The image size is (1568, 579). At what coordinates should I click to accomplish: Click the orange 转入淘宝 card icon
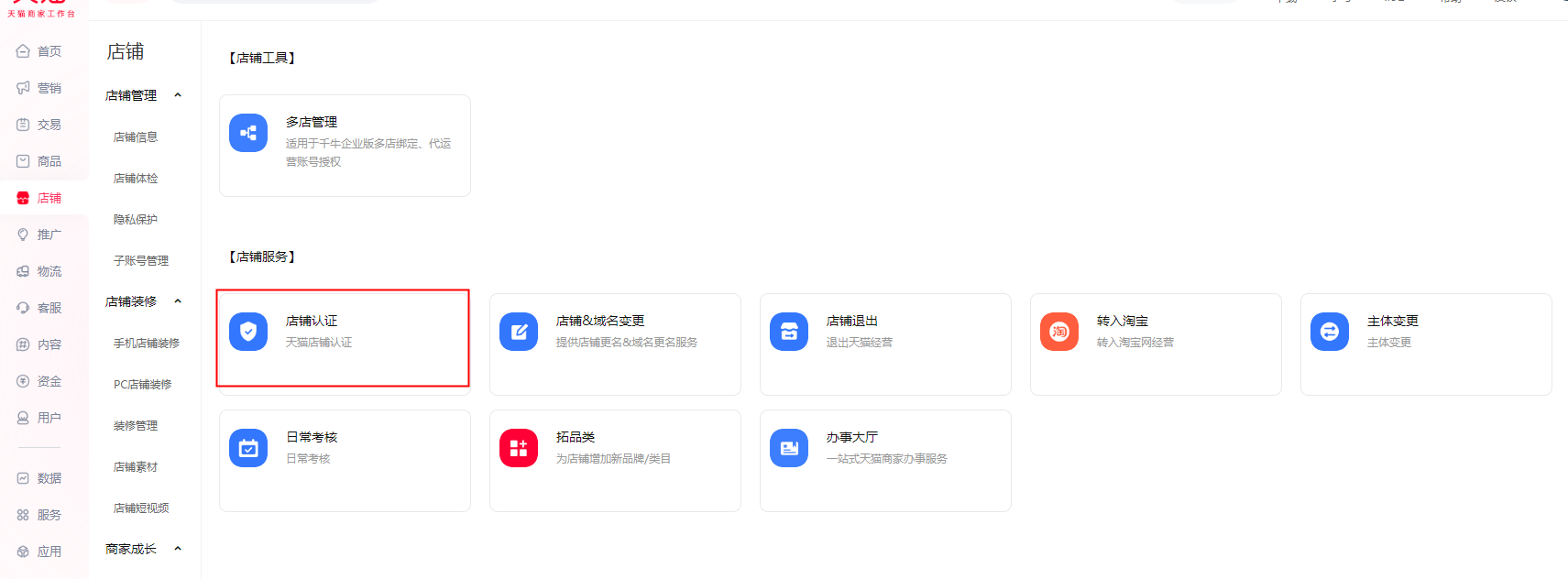click(1059, 332)
